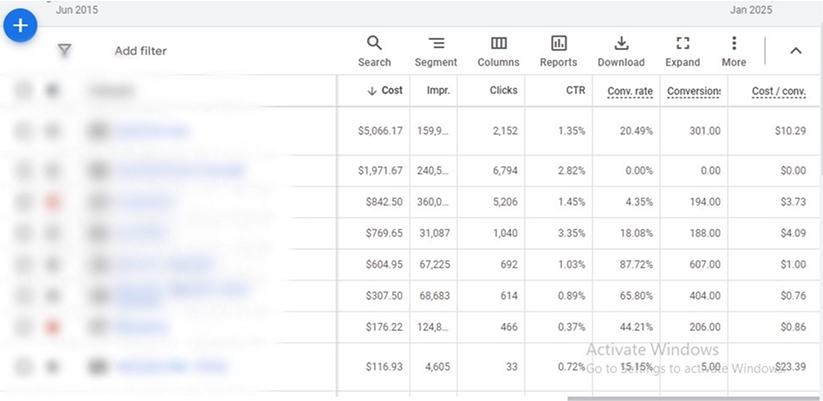Select the header select-all checkbox
The height and width of the screenshot is (401, 823).
(24, 91)
